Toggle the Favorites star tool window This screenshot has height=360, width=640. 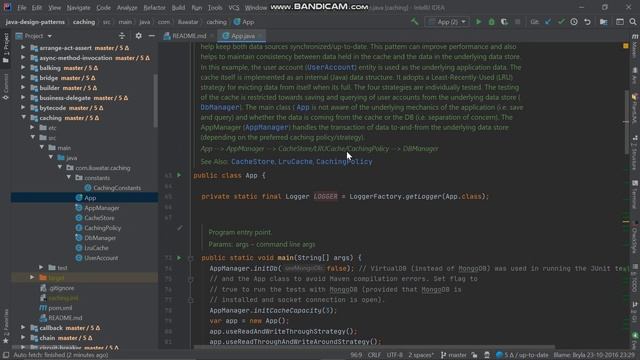click(x=5, y=327)
